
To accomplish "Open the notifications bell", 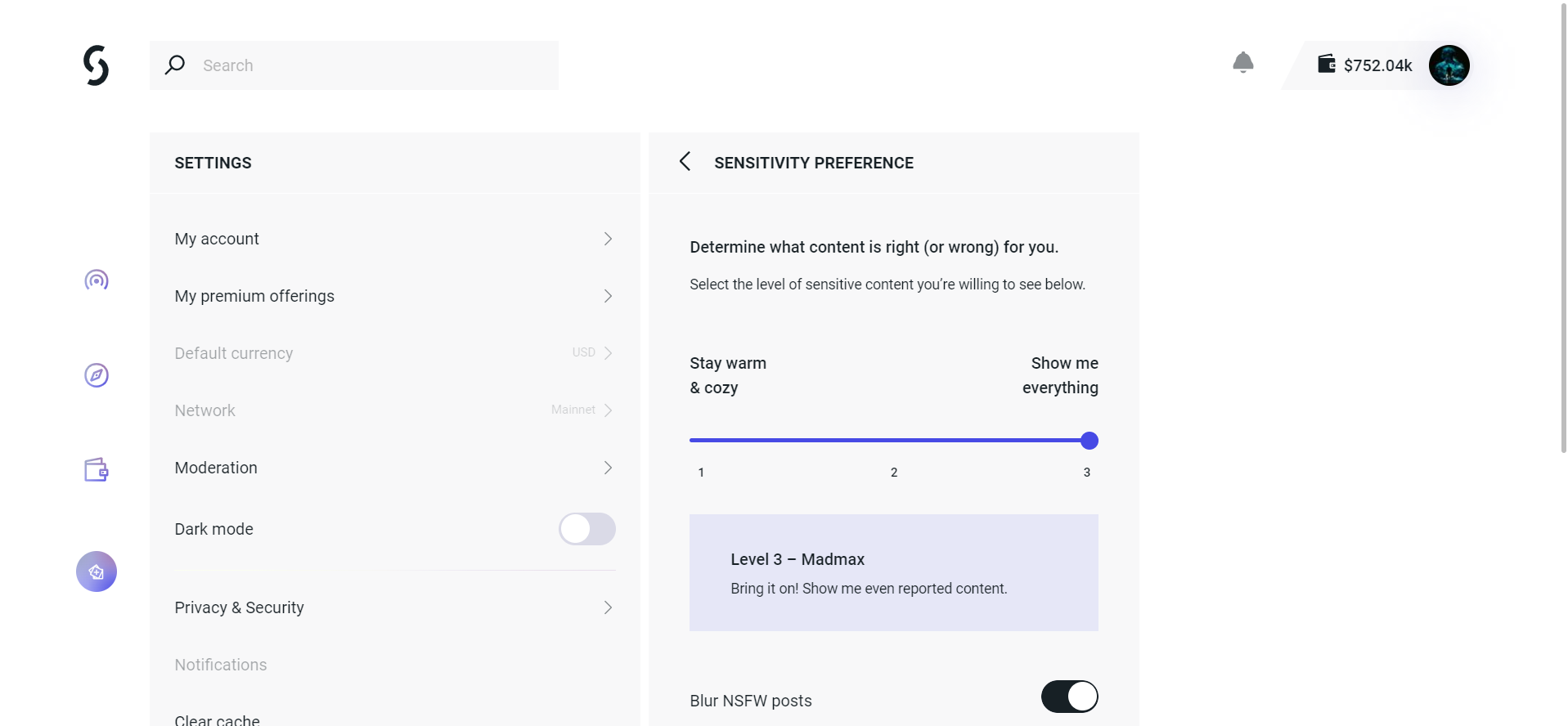I will coord(1242,63).
